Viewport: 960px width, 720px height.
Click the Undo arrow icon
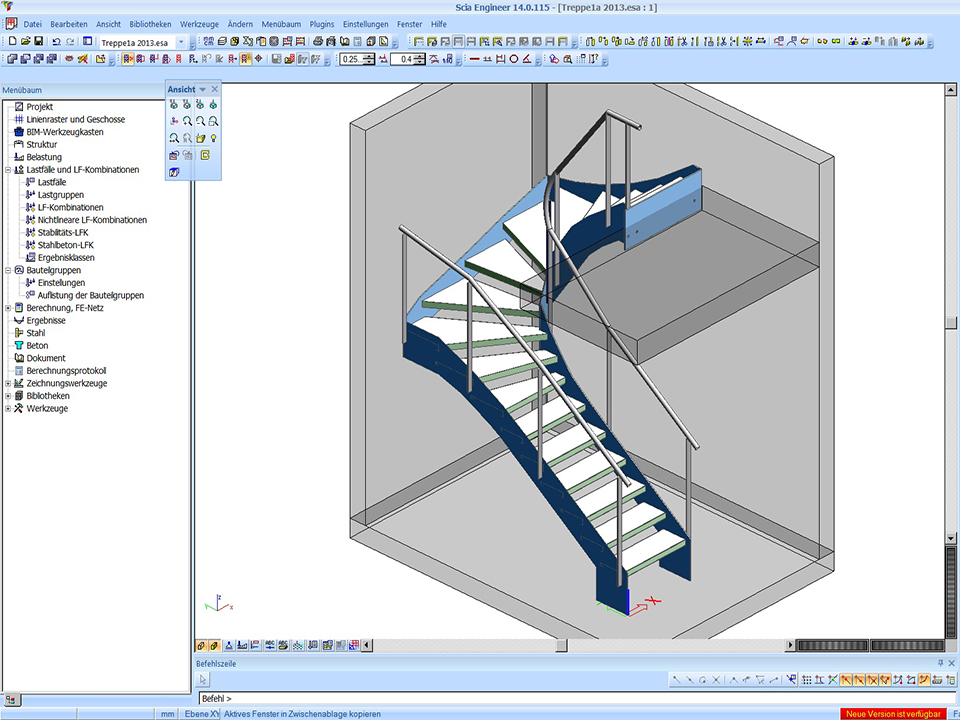56,42
